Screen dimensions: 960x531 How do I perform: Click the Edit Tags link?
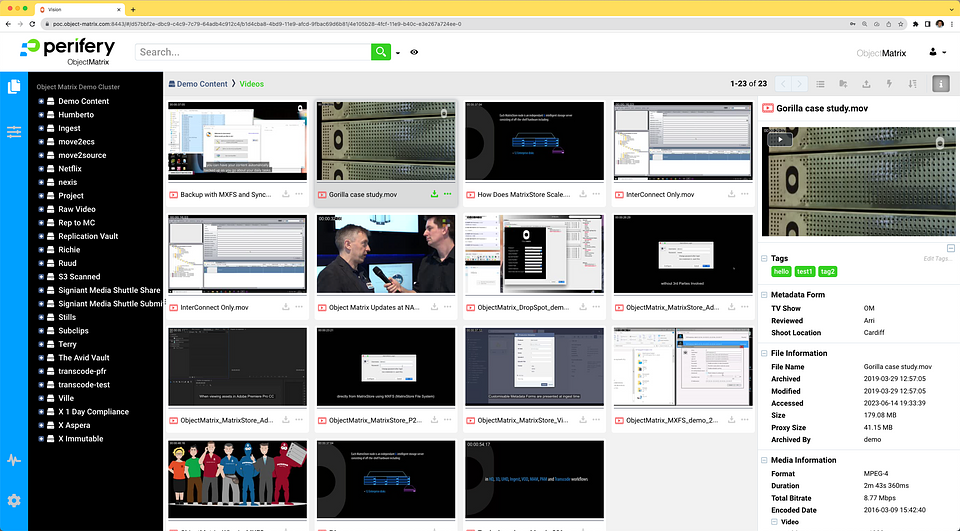937,259
